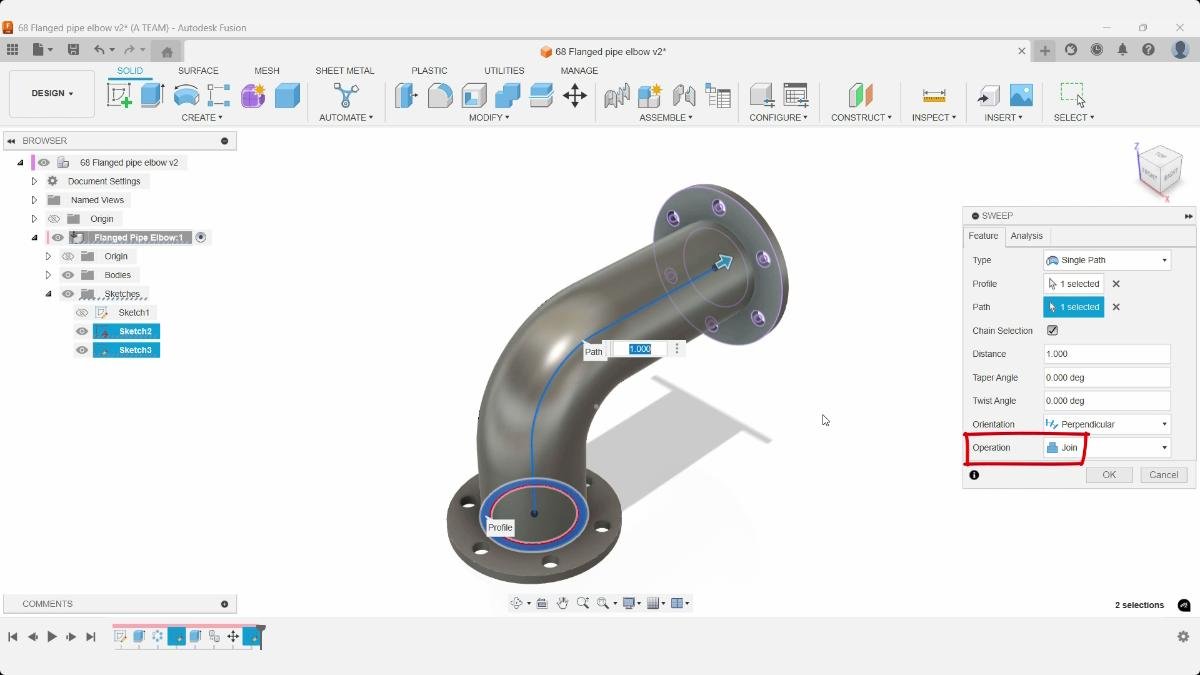Select the Create Sketch tool

(119, 95)
